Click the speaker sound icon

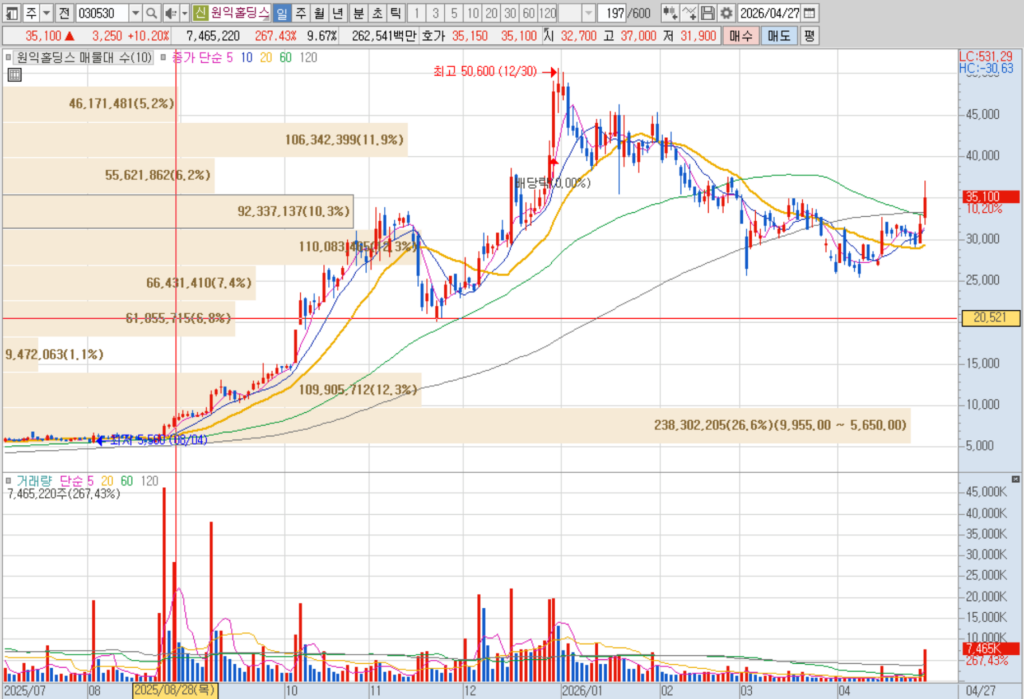[x=170, y=13]
